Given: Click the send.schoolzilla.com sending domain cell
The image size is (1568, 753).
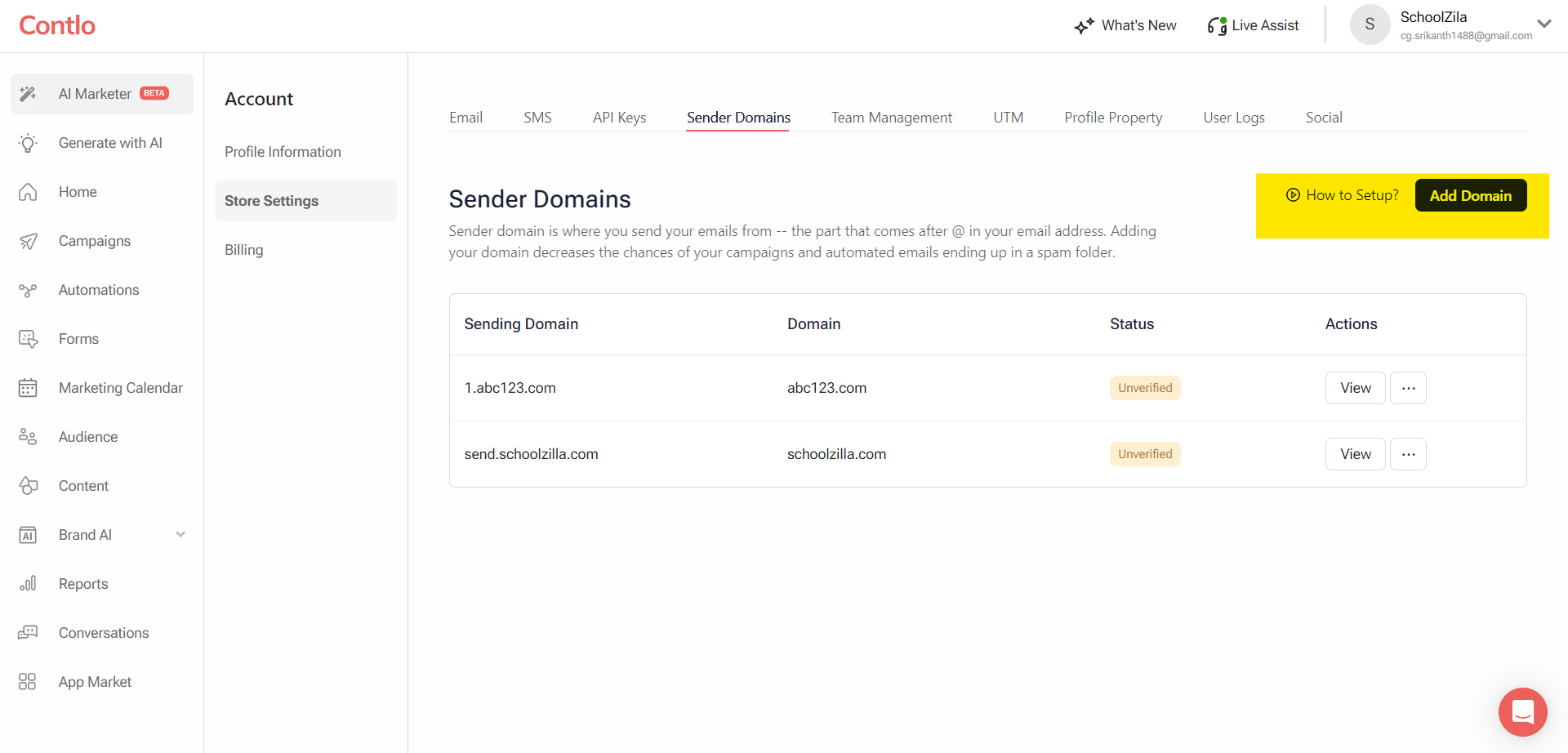Looking at the screenshot, I should (532, 454).
